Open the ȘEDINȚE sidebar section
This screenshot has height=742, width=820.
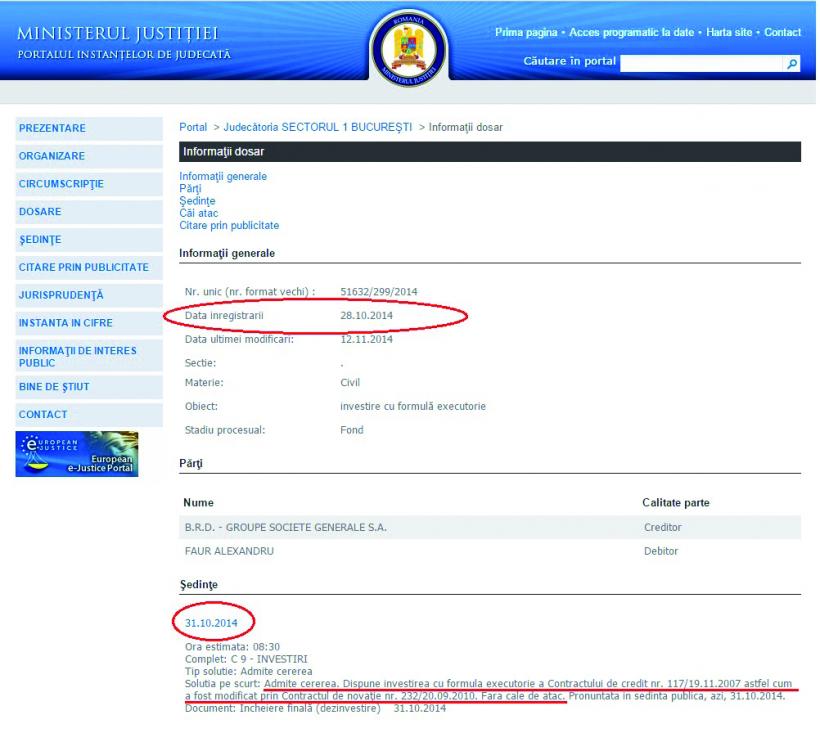[x=40, y=240]
